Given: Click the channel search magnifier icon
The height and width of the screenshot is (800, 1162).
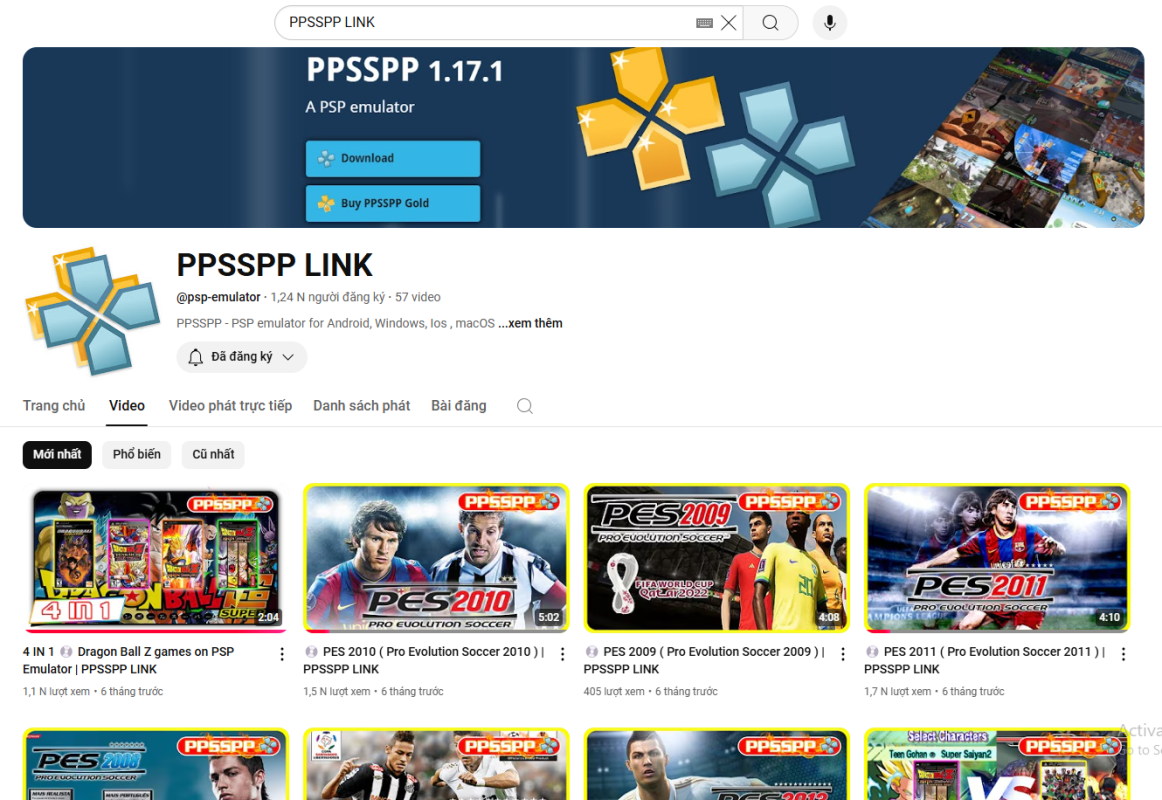Looking at the screenshot, I should [x=525, y=406].
